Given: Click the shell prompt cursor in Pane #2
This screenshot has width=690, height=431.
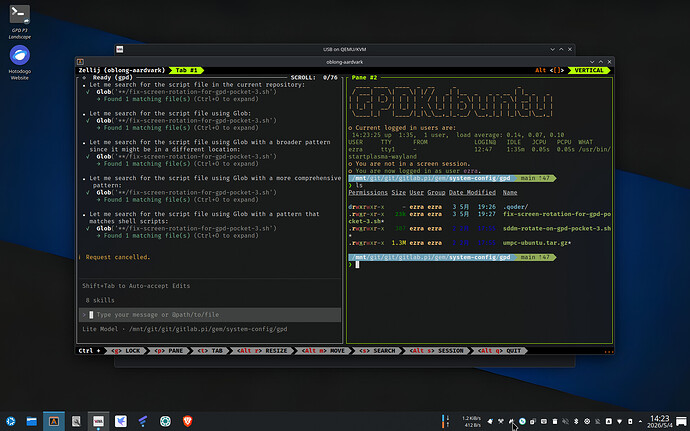Looking at the screenshot, I should tap(357, 265).
